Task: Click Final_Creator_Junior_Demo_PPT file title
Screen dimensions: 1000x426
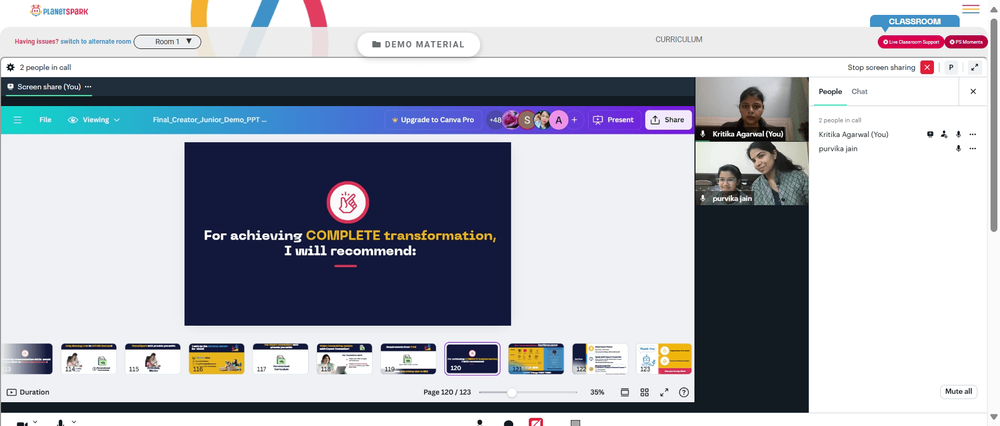Action: coord(210,120)
